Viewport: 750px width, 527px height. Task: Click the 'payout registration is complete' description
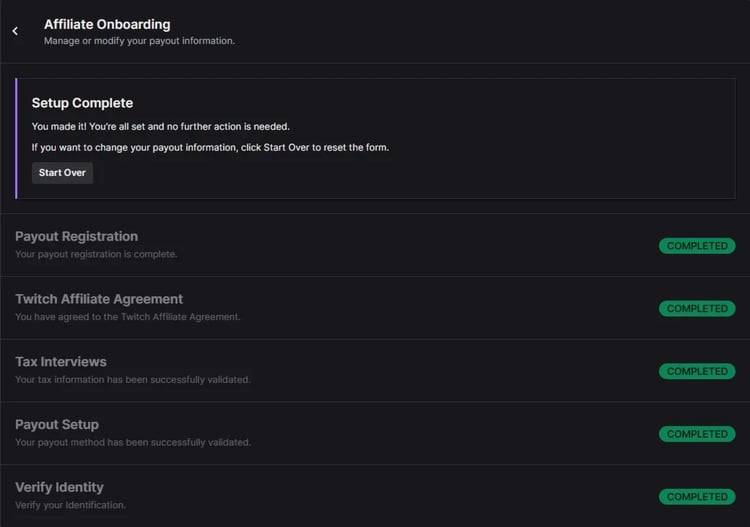click(96, 254)
